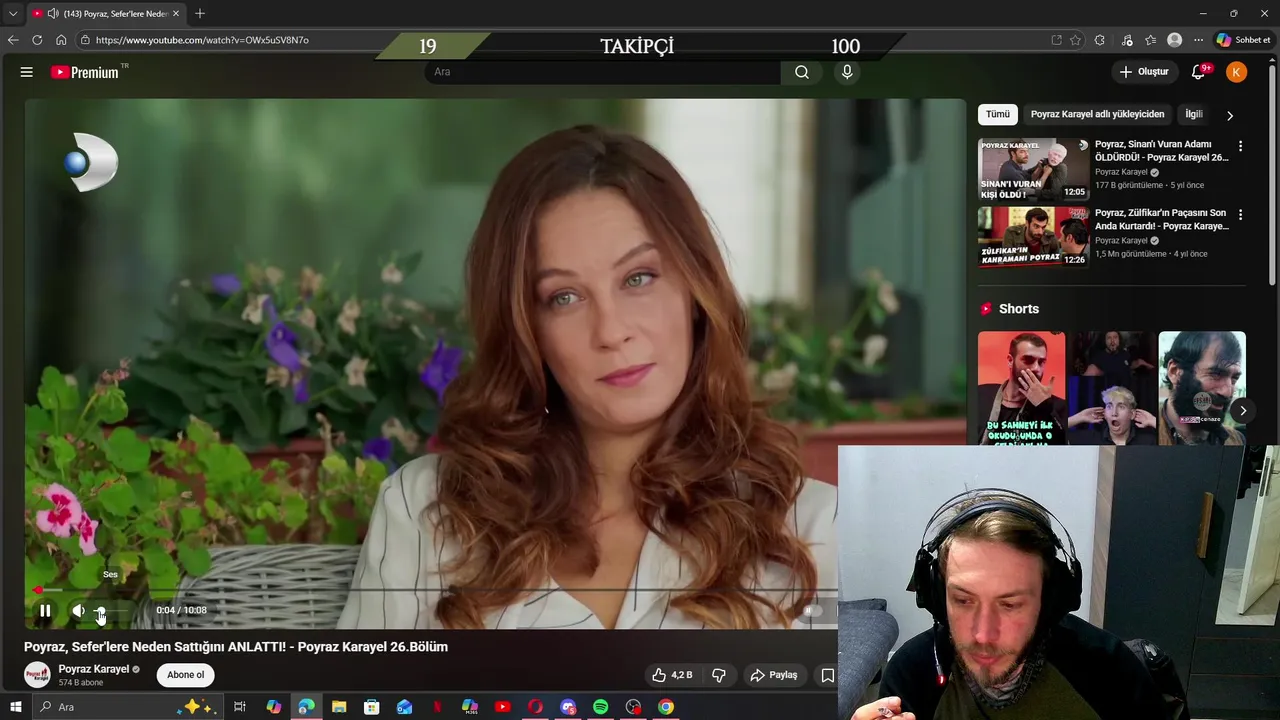
Task: Open Task View on the taskbar
Action: (240, 707)
